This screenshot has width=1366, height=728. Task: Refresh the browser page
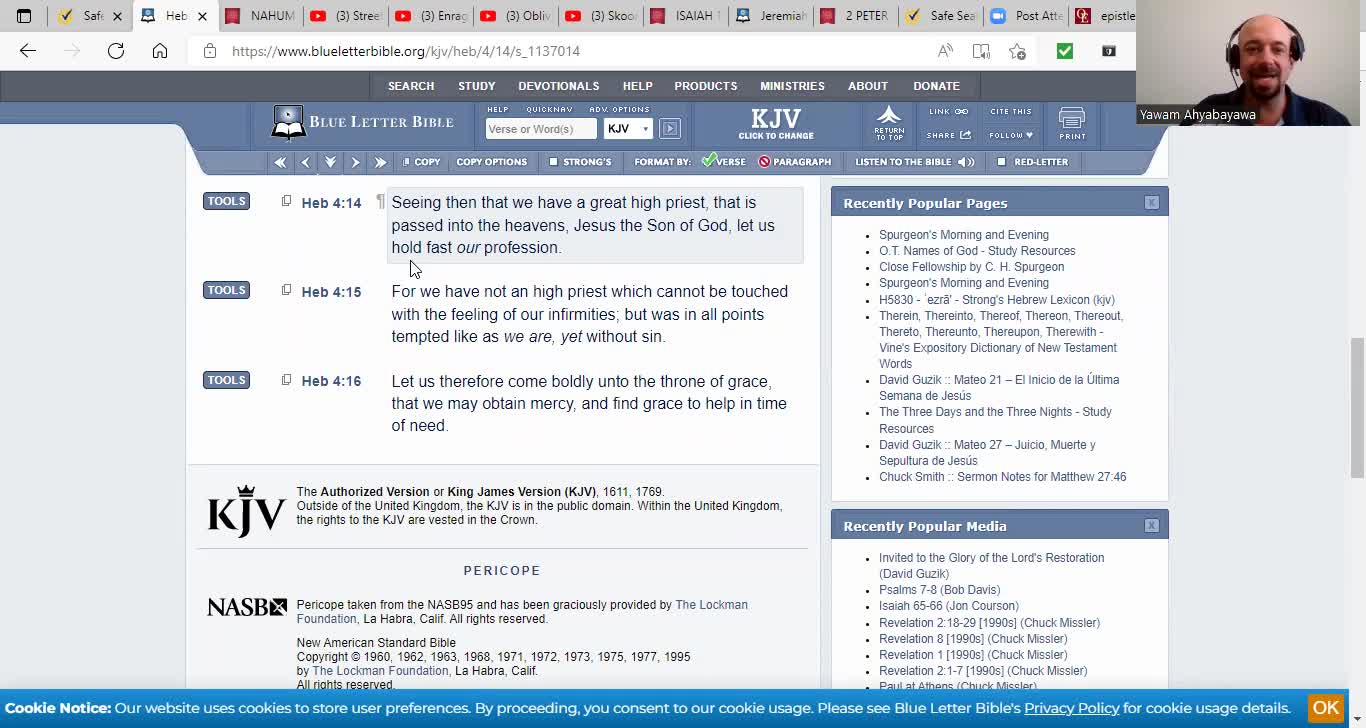pyautogui.click(x=116, y=51)
